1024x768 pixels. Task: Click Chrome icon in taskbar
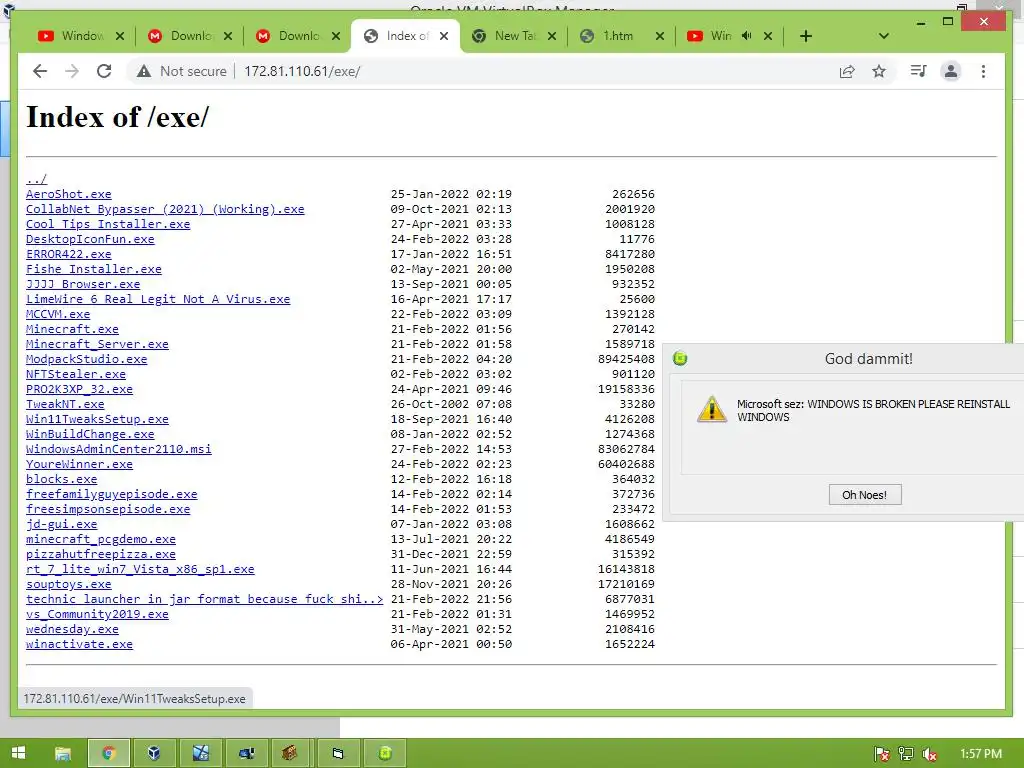click(x=108, y=754)
